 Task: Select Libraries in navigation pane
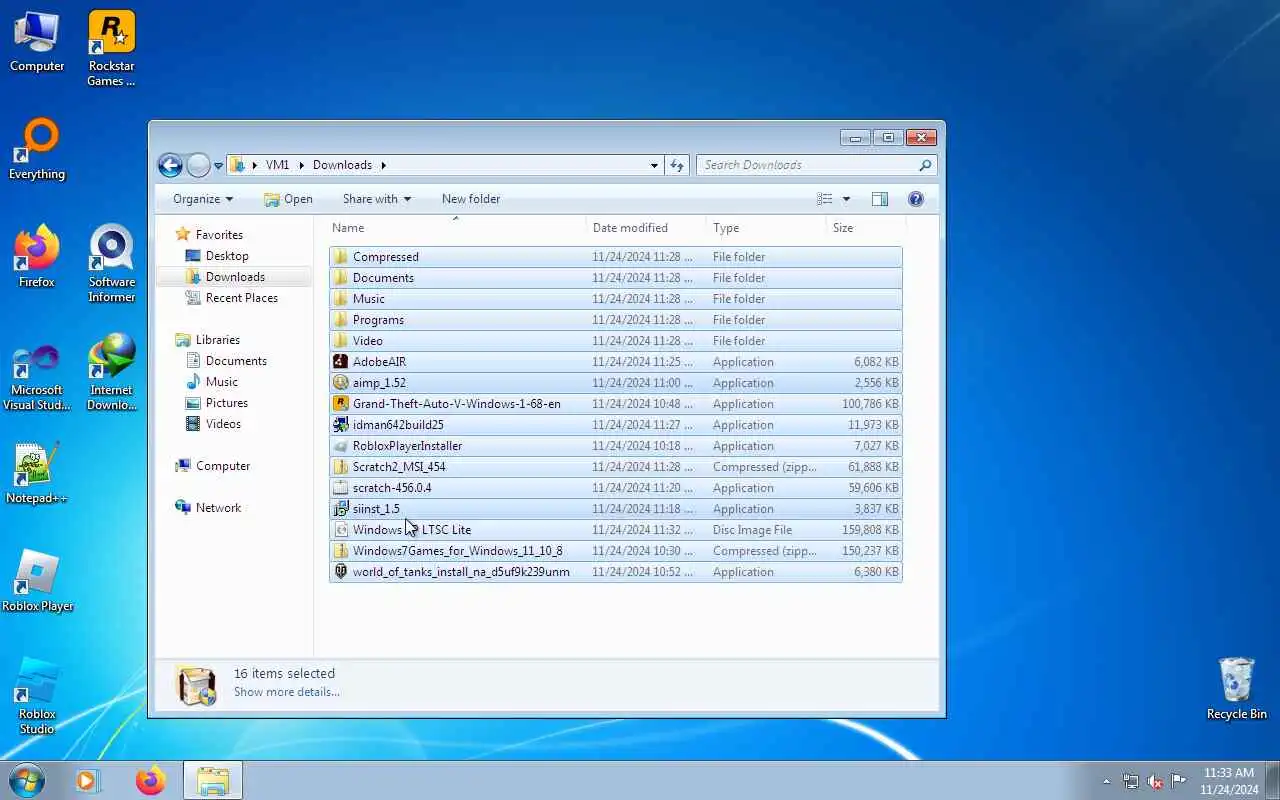[x=217, y=340]
